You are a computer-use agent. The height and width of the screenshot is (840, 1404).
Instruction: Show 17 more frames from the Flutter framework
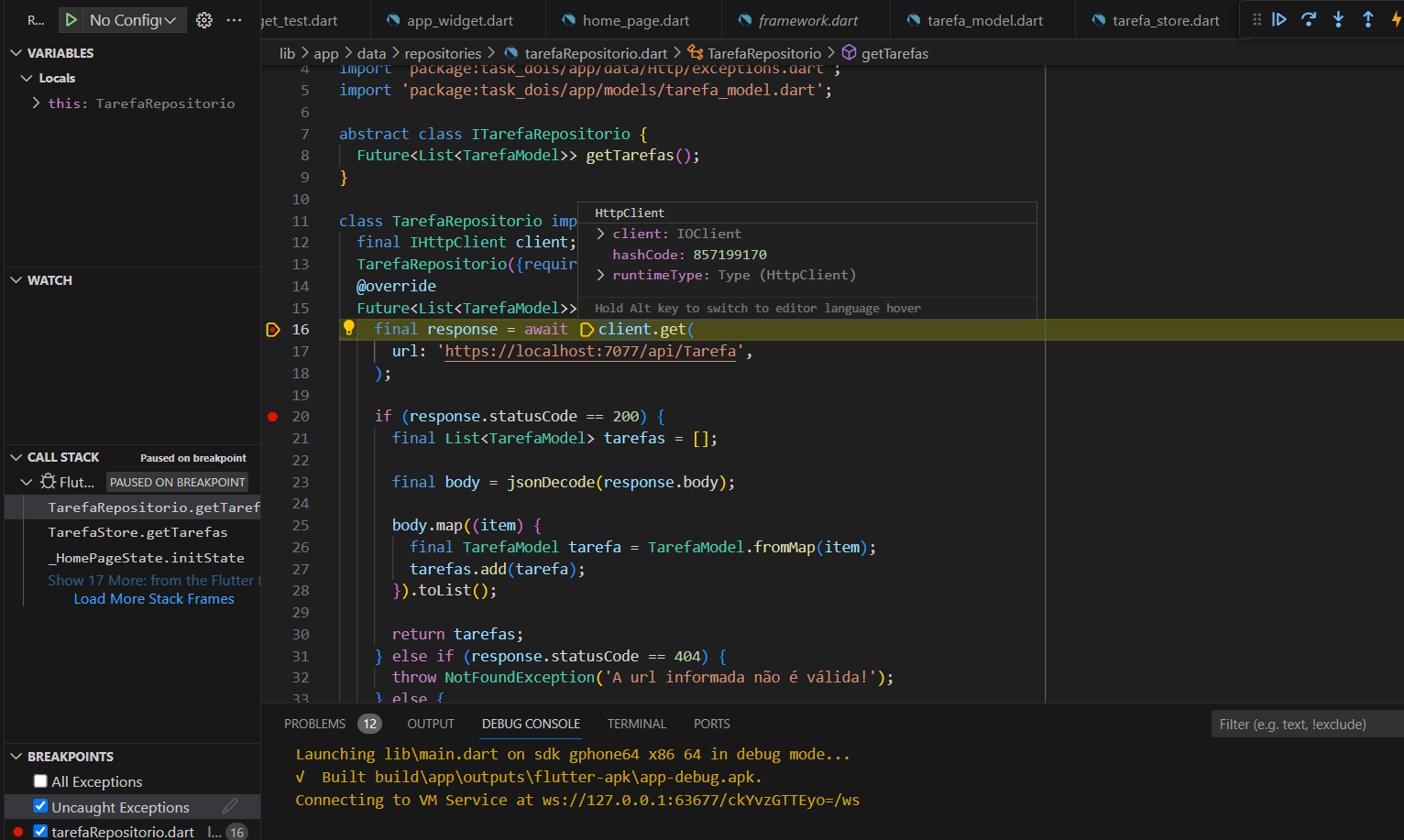point(154,580)
